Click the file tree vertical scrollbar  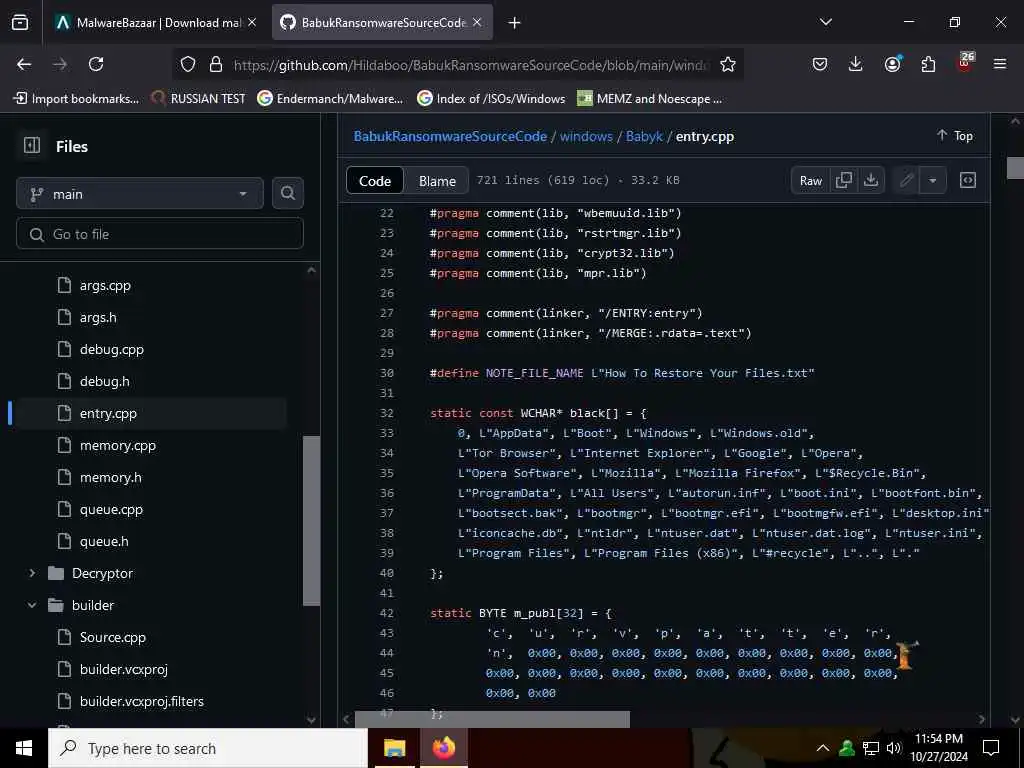point(312,520)
